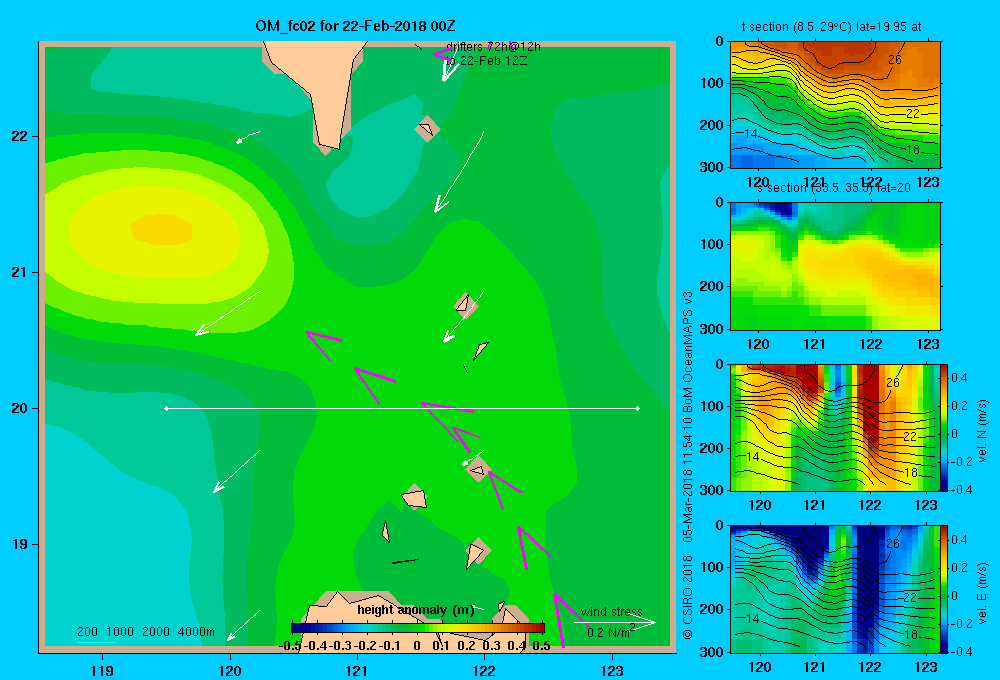Open the salinity section plot
Viewport: 1000px width, 680px height.
[835, 265]
